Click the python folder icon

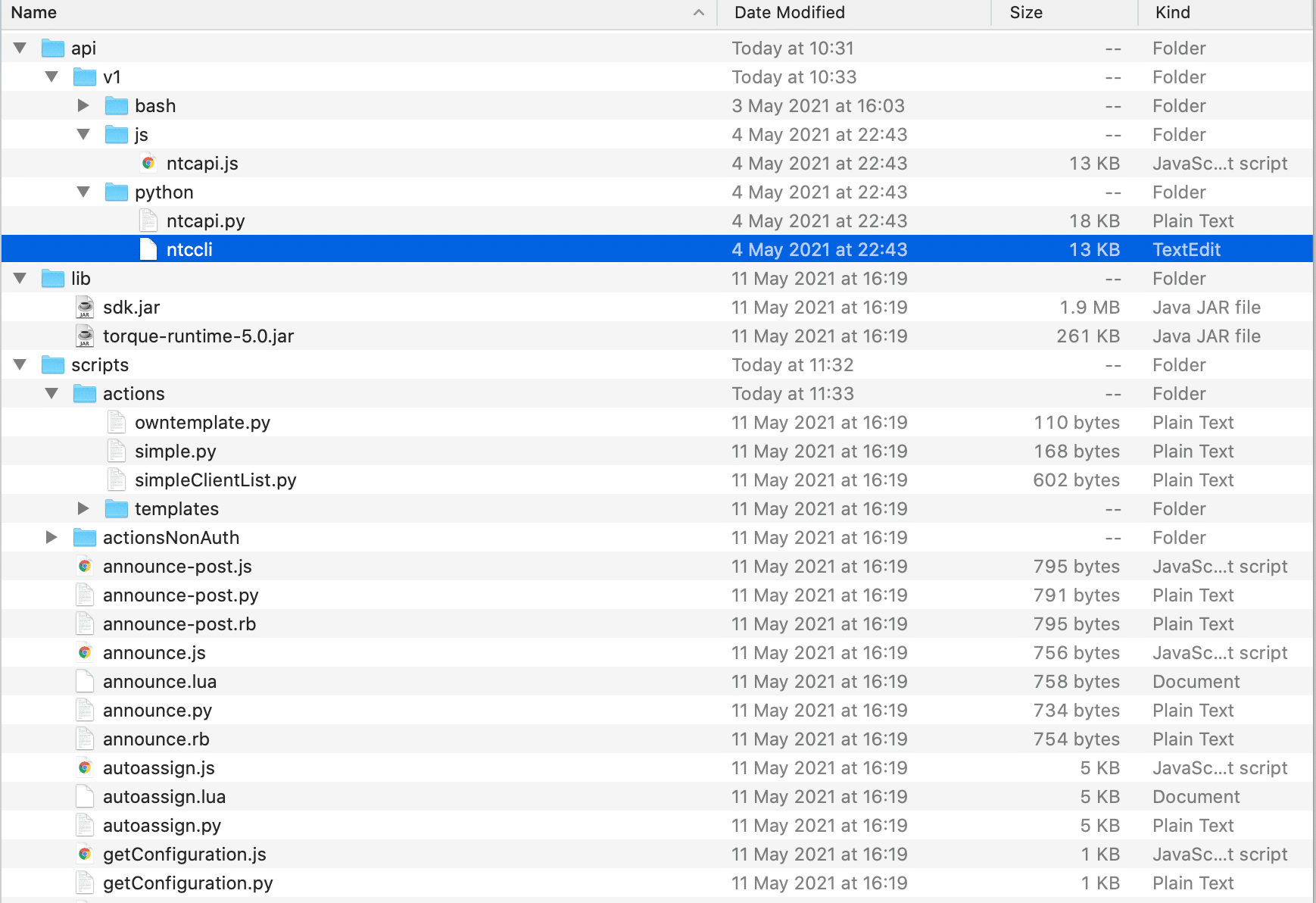coord(117,192)
